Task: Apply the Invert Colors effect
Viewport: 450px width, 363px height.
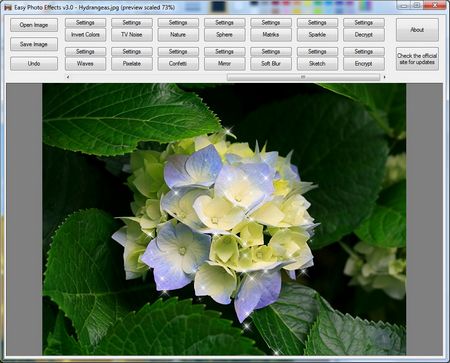Action: tap(85, 35)
